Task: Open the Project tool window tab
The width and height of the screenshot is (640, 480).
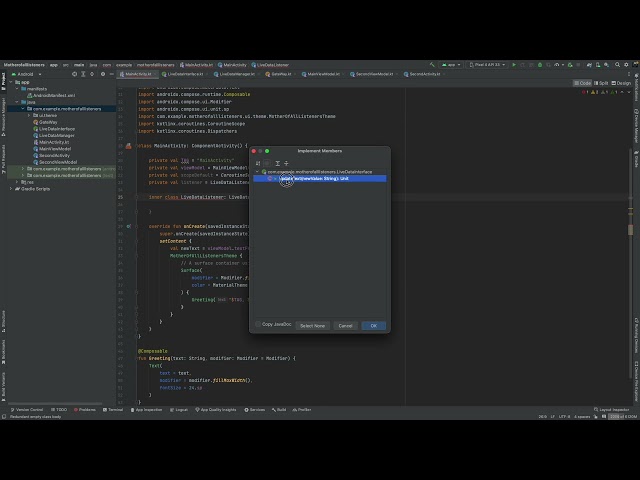Action: [x=3, y=81]
